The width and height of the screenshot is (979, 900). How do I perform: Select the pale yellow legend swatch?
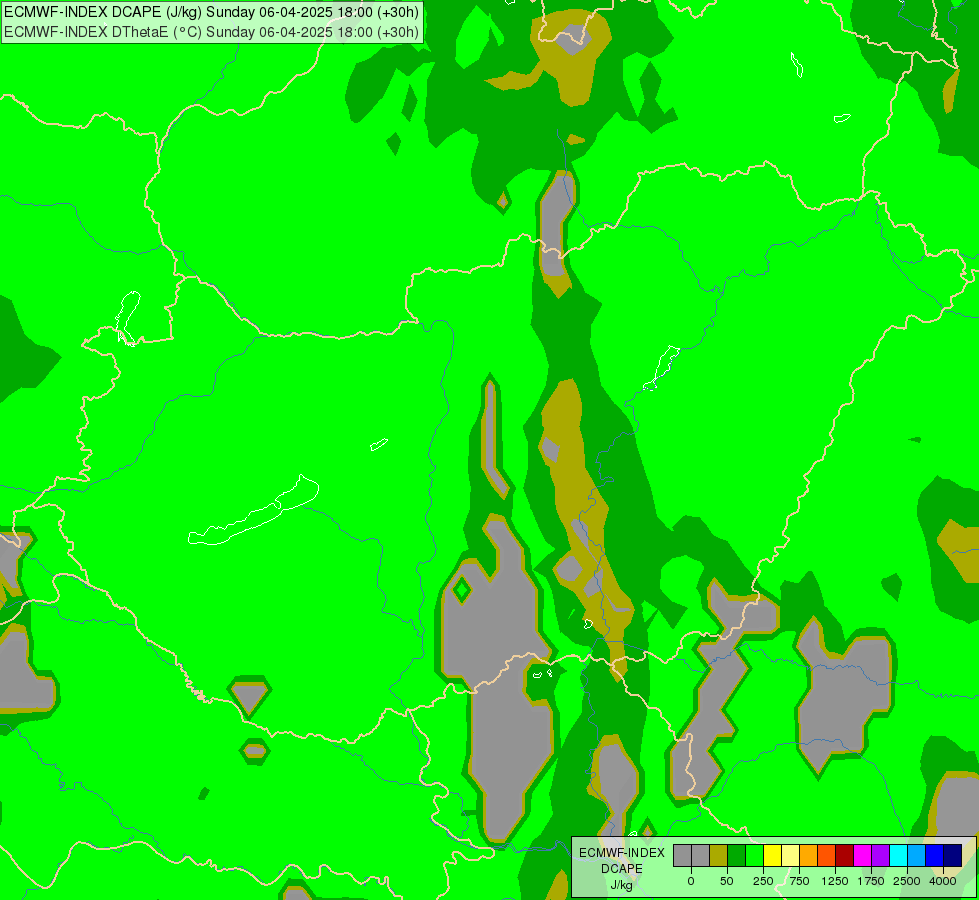[x=790, y=855]
